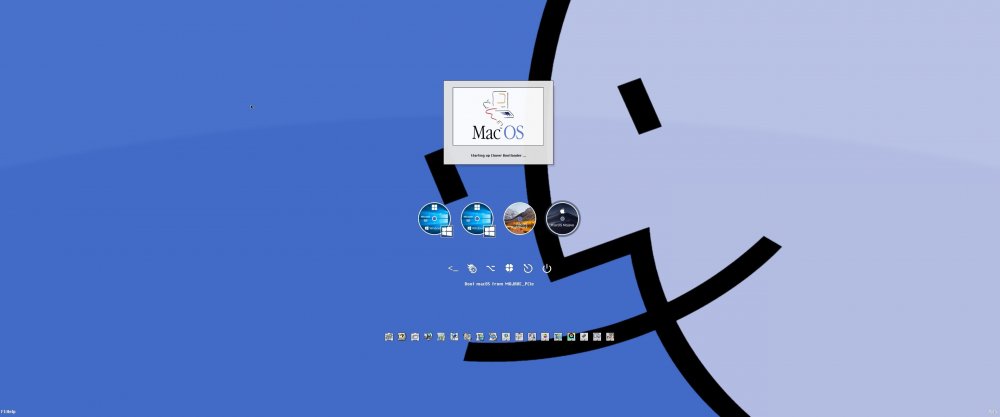Launch the UEFI shell tool
The width and height of the screenshot is (1000, 417).
click(x=453, y=268)
